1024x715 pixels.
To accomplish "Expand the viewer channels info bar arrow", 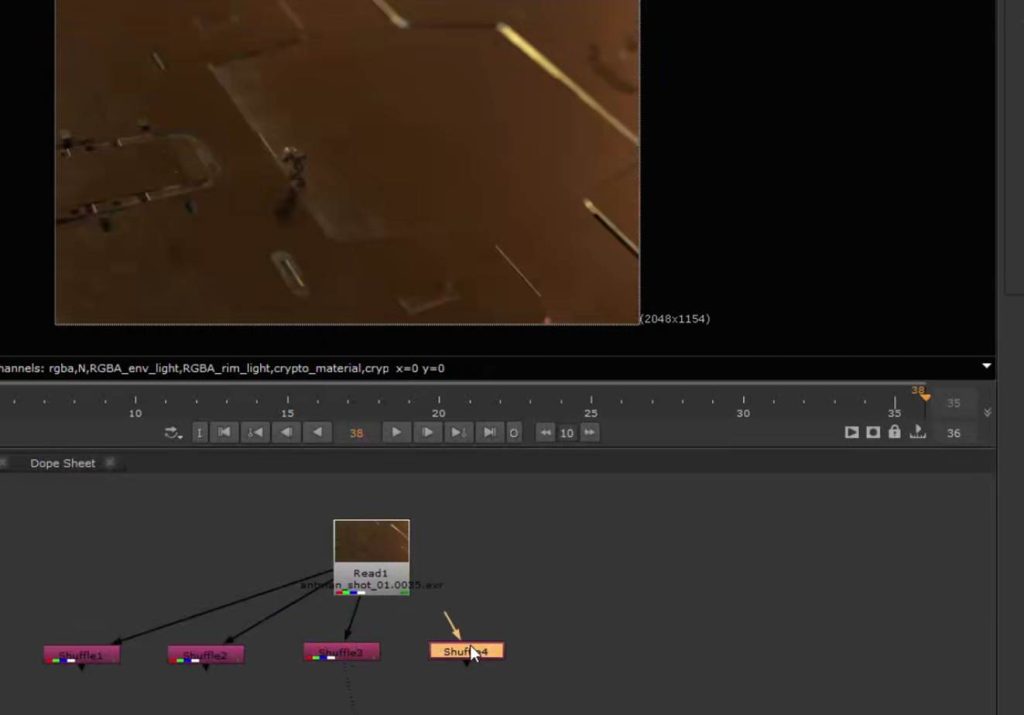I will (987, 367).
